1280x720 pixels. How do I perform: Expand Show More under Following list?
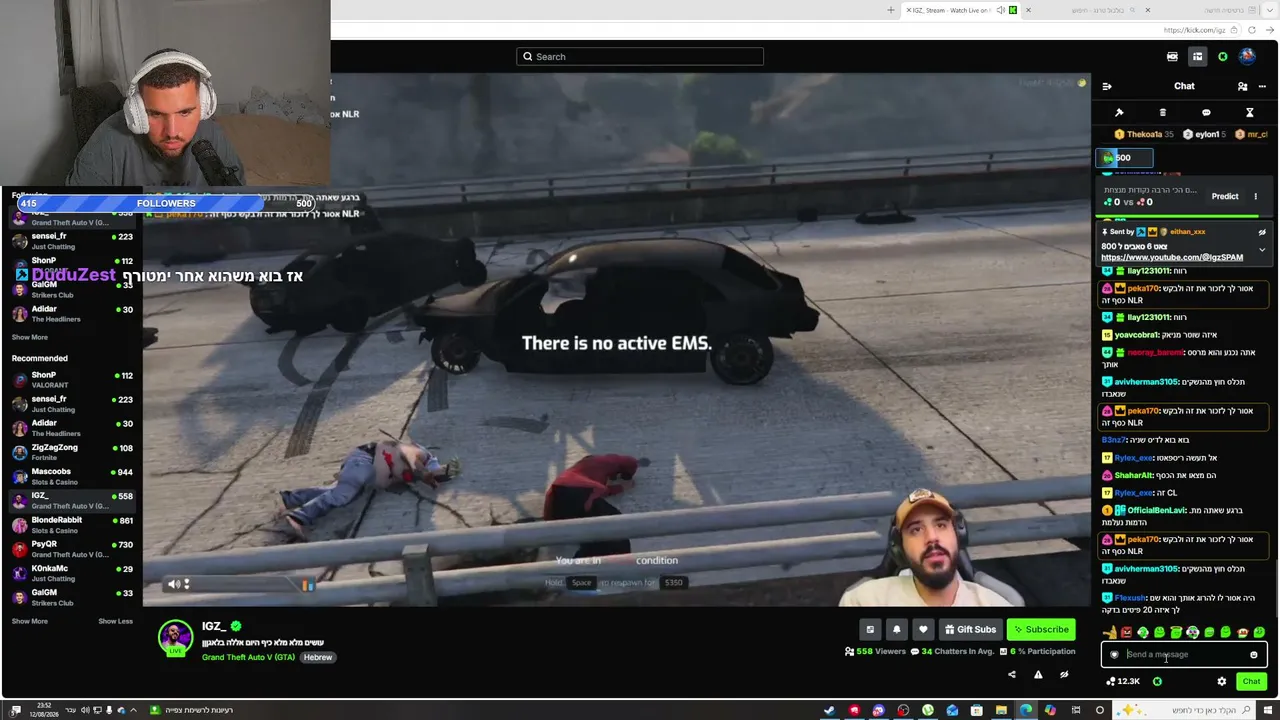click(x=30, y=337)
